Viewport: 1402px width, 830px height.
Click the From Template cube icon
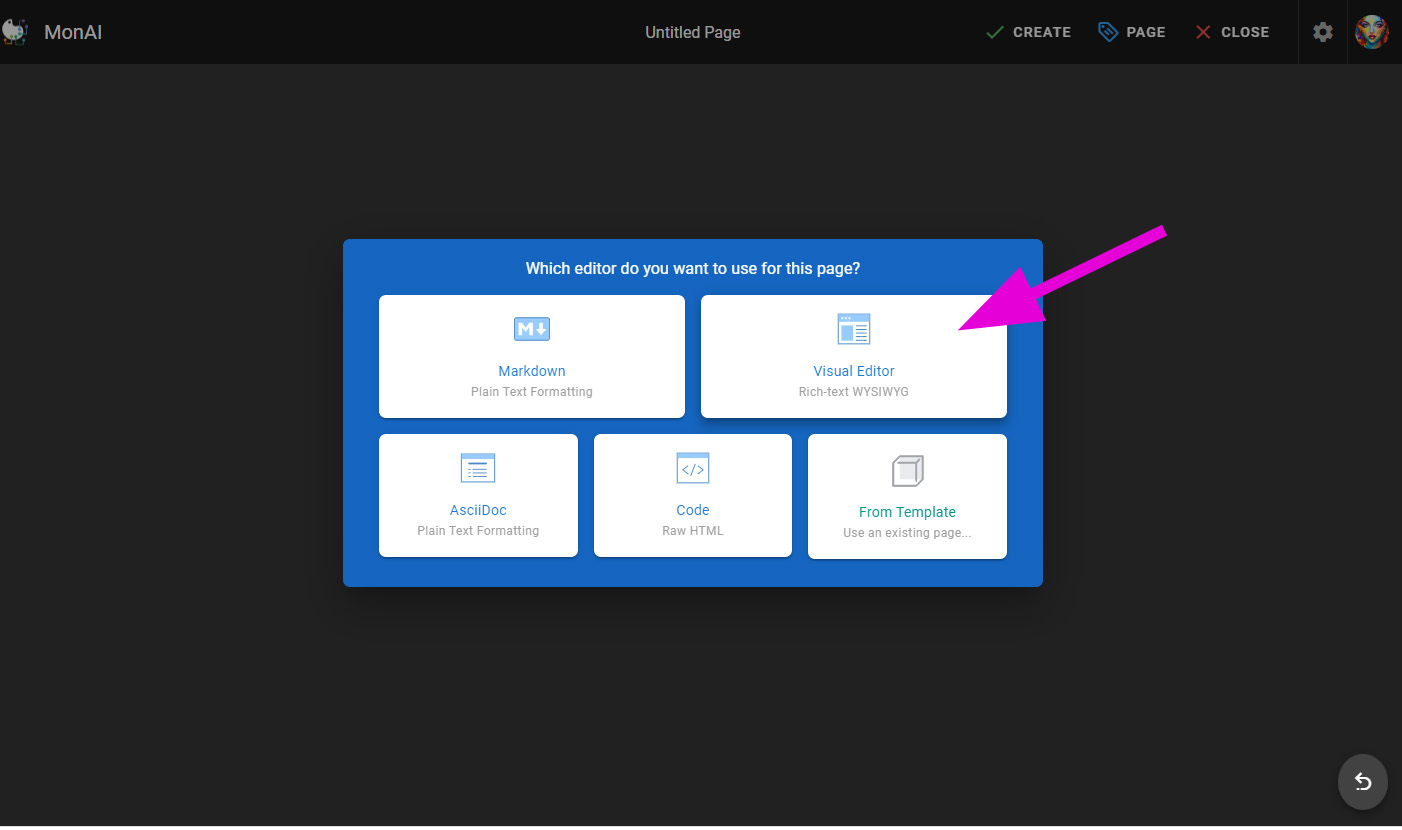(907, 470)
